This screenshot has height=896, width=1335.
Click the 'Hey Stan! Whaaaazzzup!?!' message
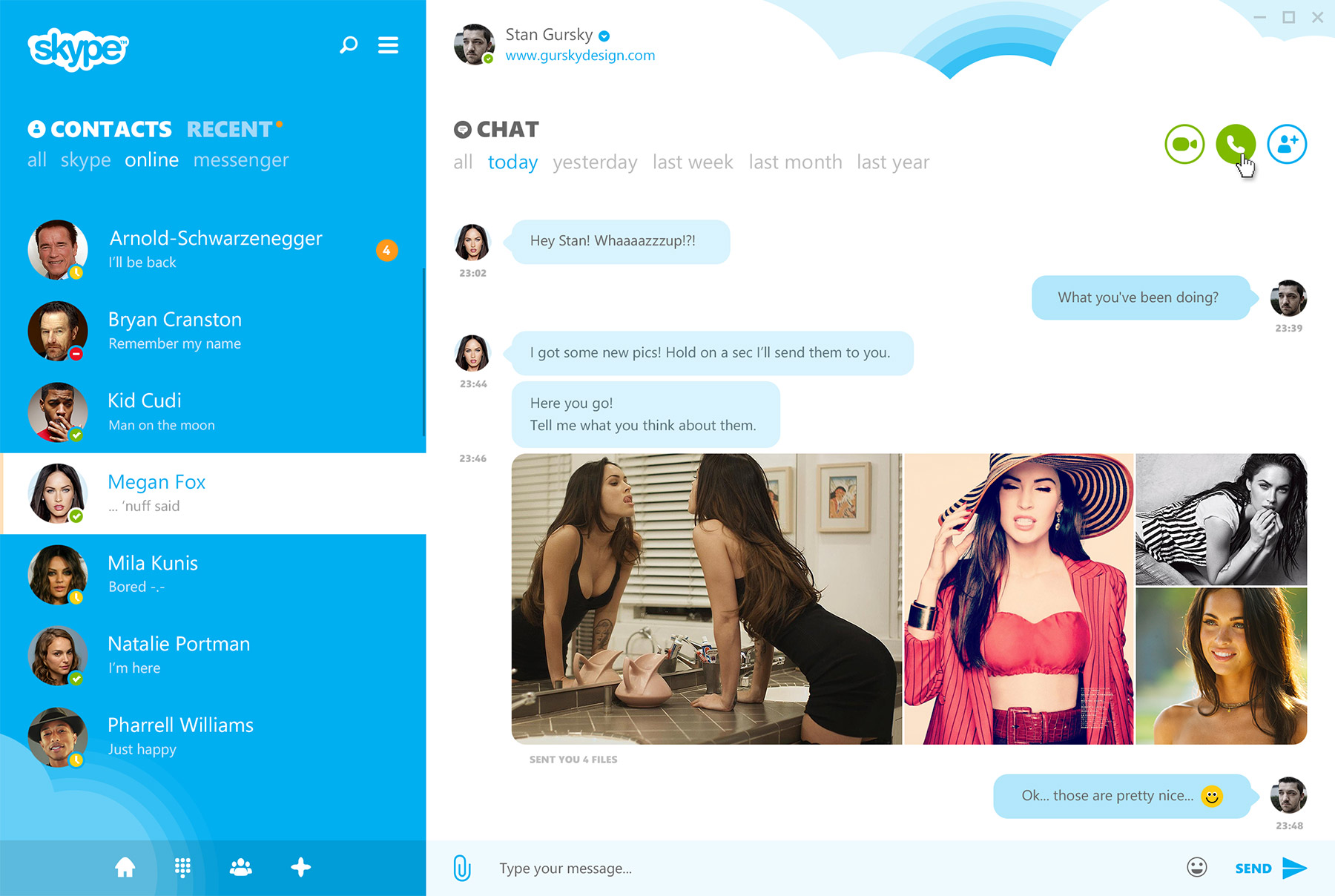(x=617, y=242)
